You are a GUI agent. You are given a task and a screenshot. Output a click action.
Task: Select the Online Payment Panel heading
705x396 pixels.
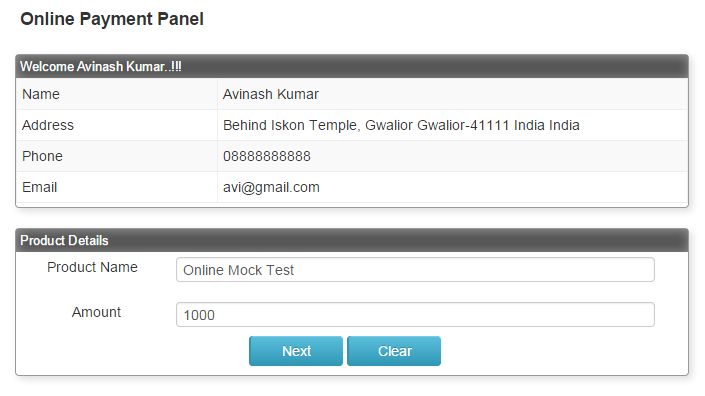point(112,19)
